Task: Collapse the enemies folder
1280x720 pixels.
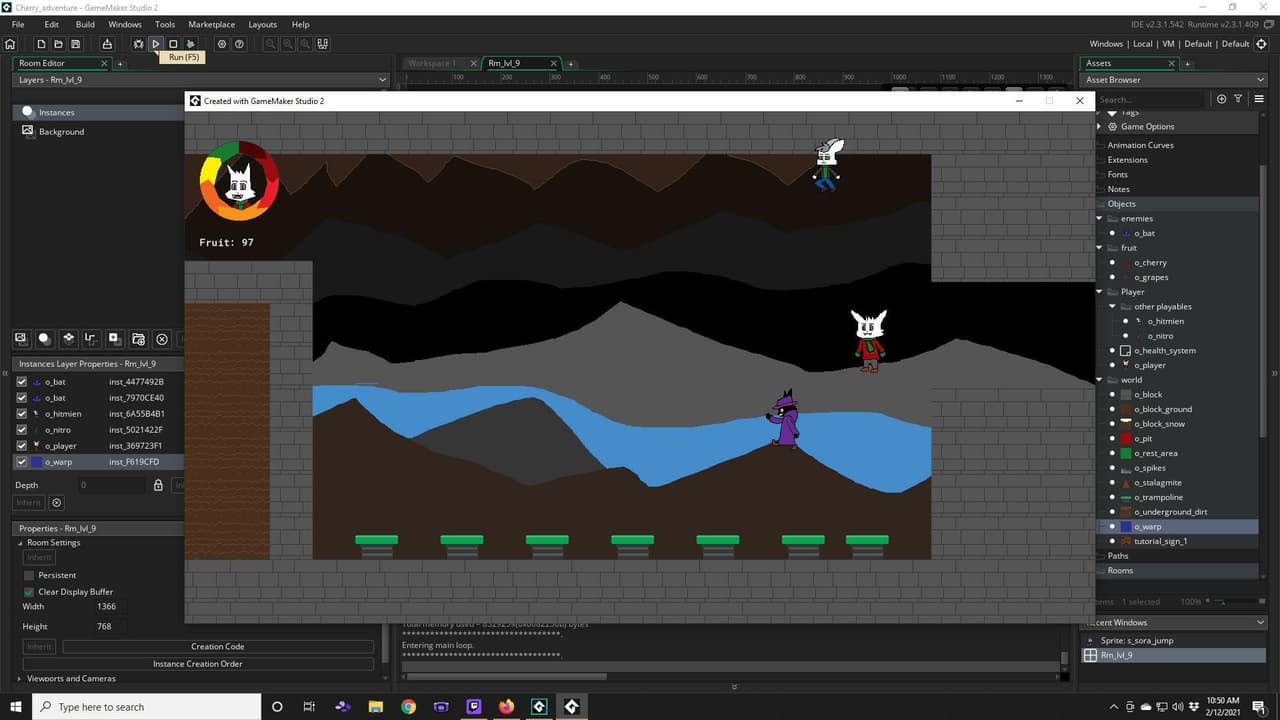Action: 1099,219
